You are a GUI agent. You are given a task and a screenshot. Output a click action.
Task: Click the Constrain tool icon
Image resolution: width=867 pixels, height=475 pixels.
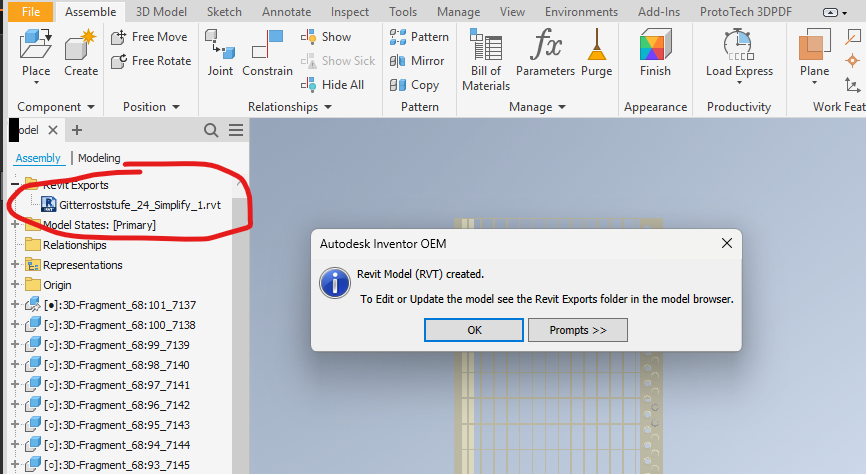[x=268, y=44]
